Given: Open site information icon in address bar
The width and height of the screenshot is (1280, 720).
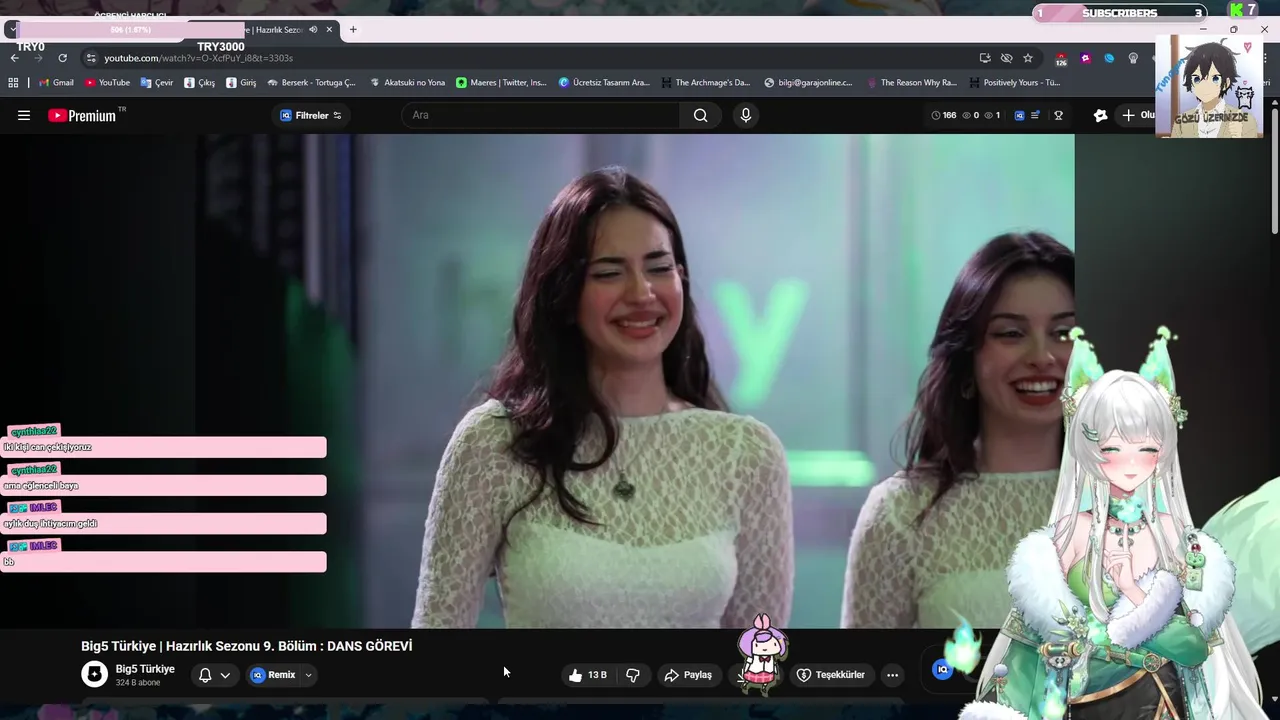Looking at the screenshot, I should [91, 58].
